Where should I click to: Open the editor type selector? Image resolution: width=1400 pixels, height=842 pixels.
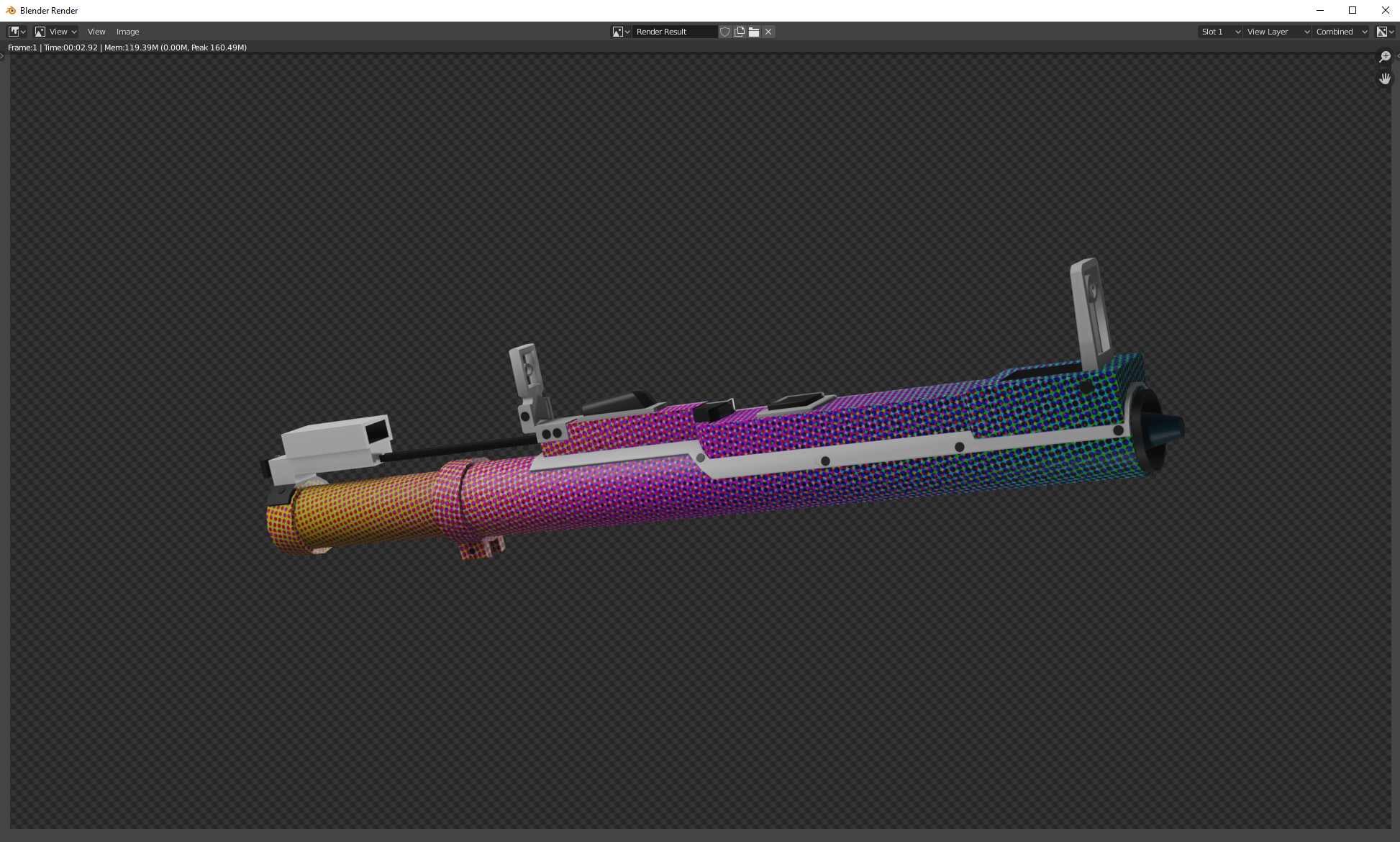pyautogui.click(x=17, y=32)
